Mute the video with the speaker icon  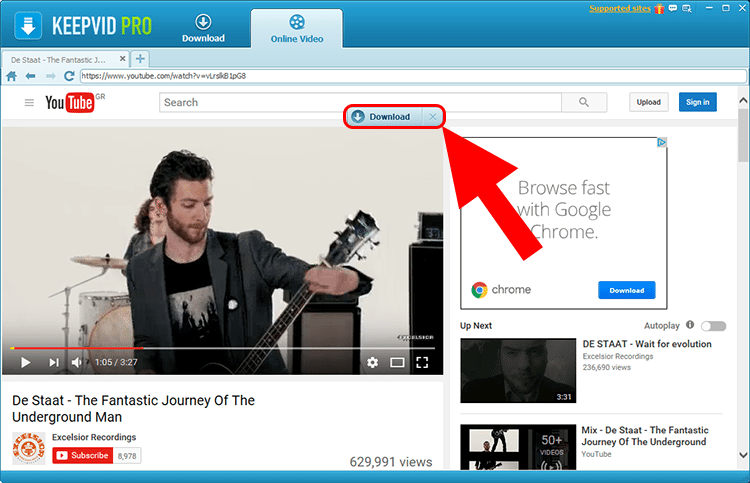(x=77, y=362)
